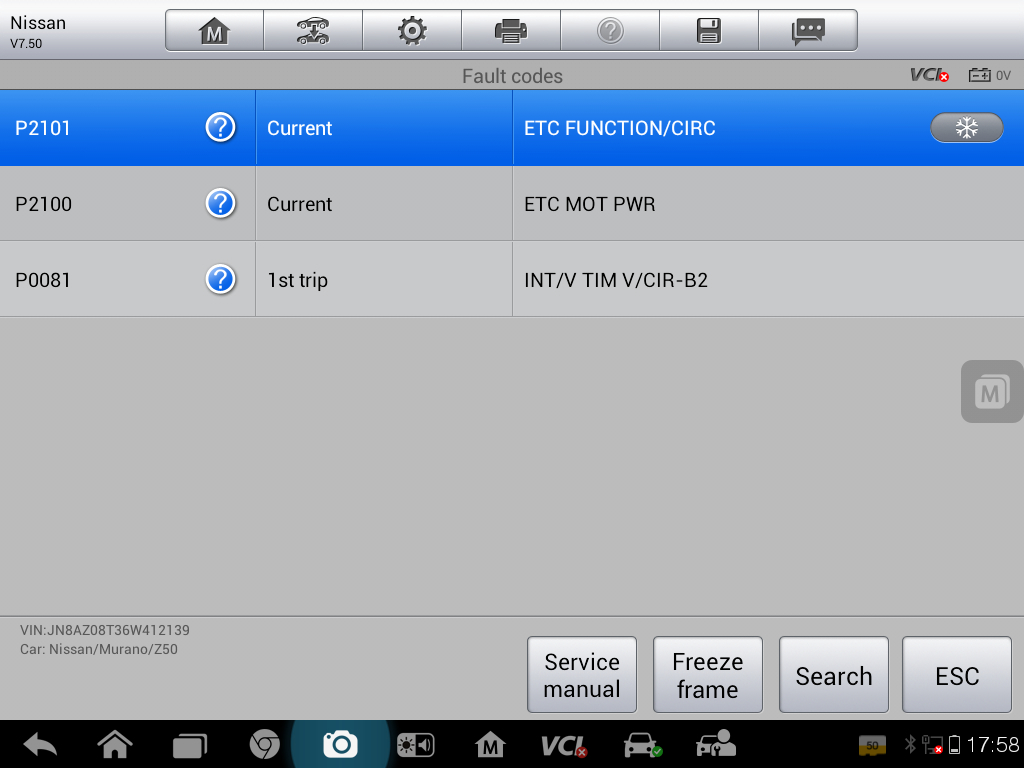This screenshot has height=768, width=1024.
Task: Click ETC FUNCTION/CIRC description
Action: [x=620, y=128]
